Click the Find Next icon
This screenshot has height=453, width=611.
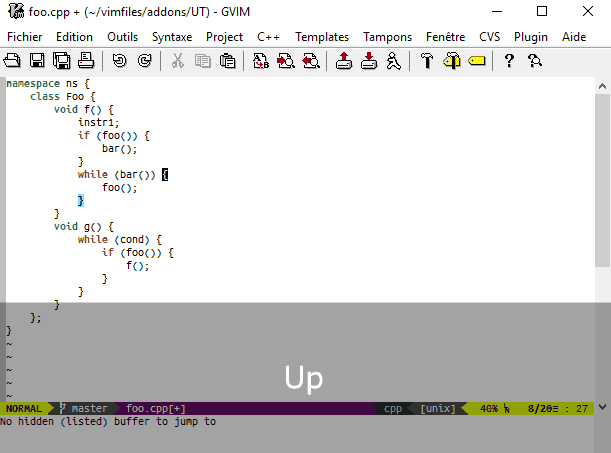tap(286, 61)
